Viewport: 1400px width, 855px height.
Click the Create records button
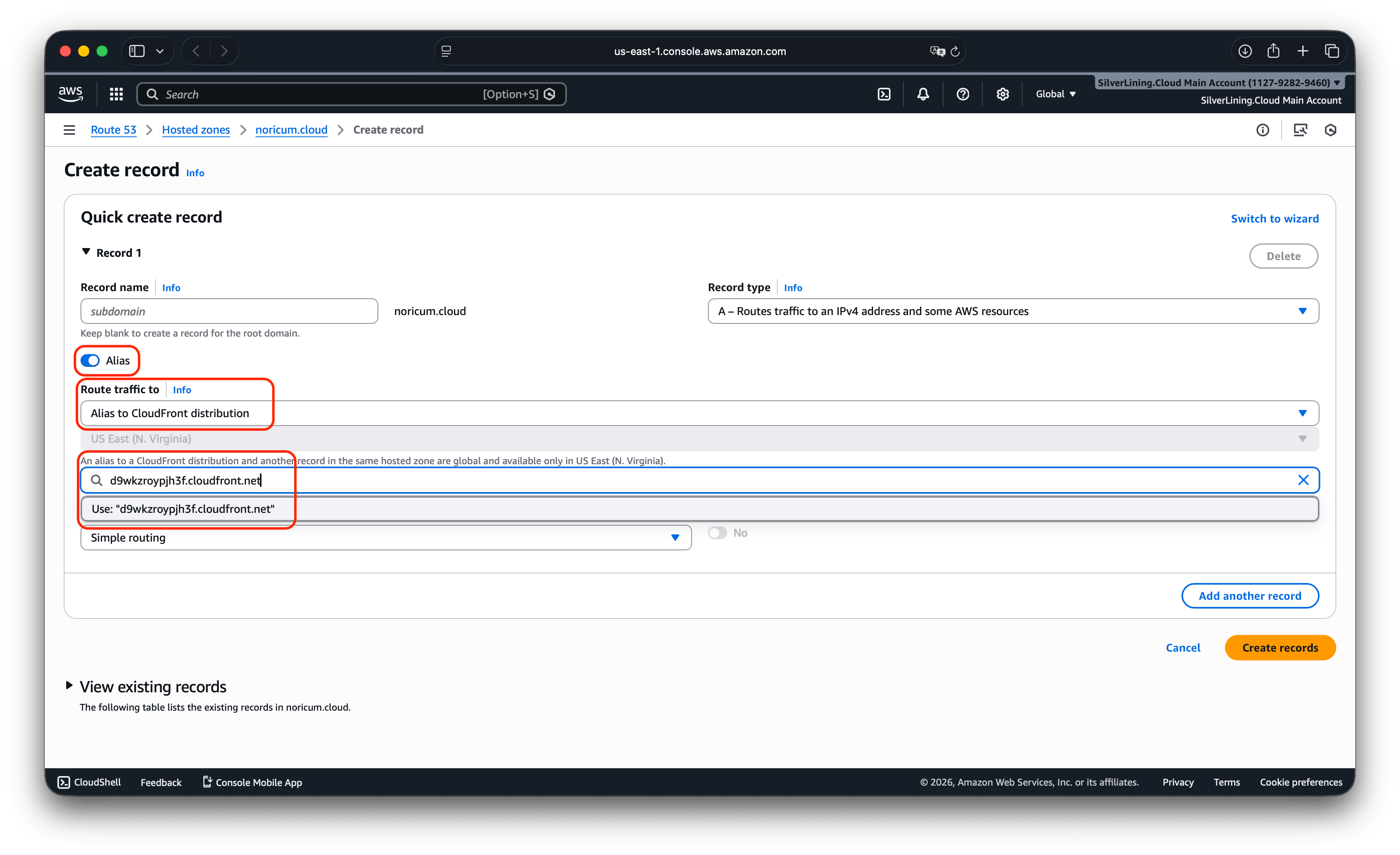(x=1280, y=648)
